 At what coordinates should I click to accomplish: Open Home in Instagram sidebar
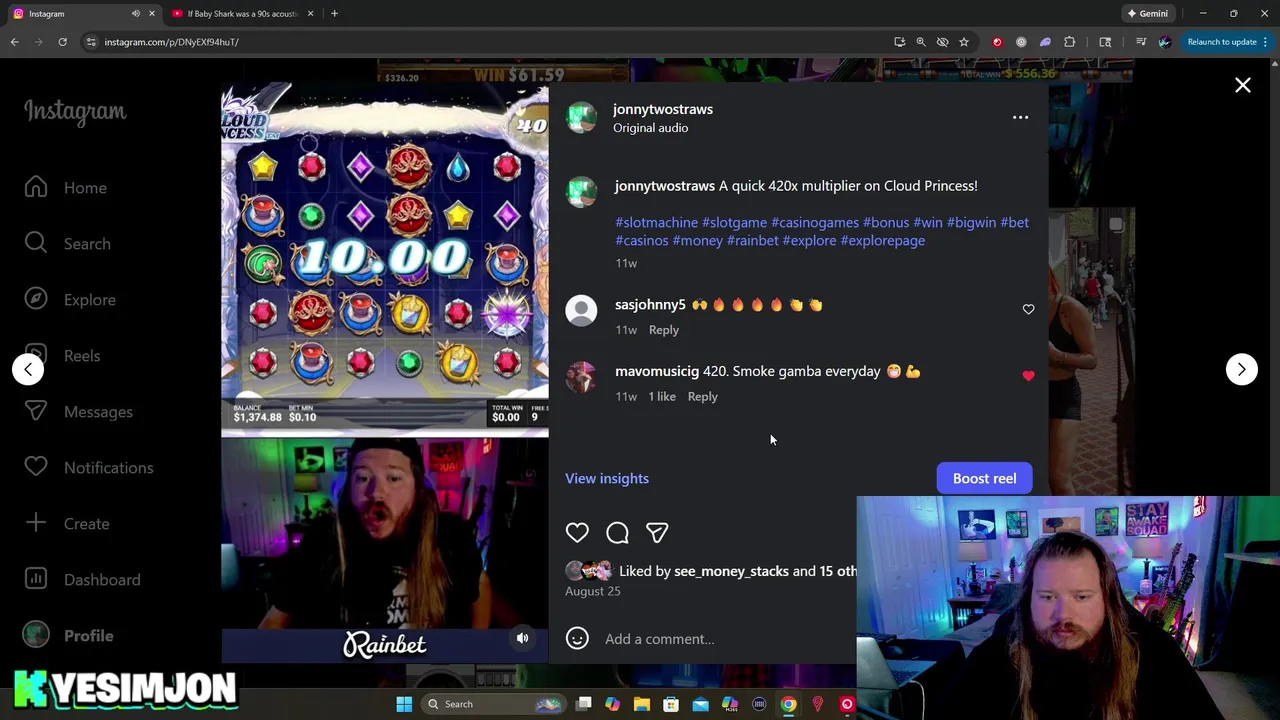click(x=66, y=188)
